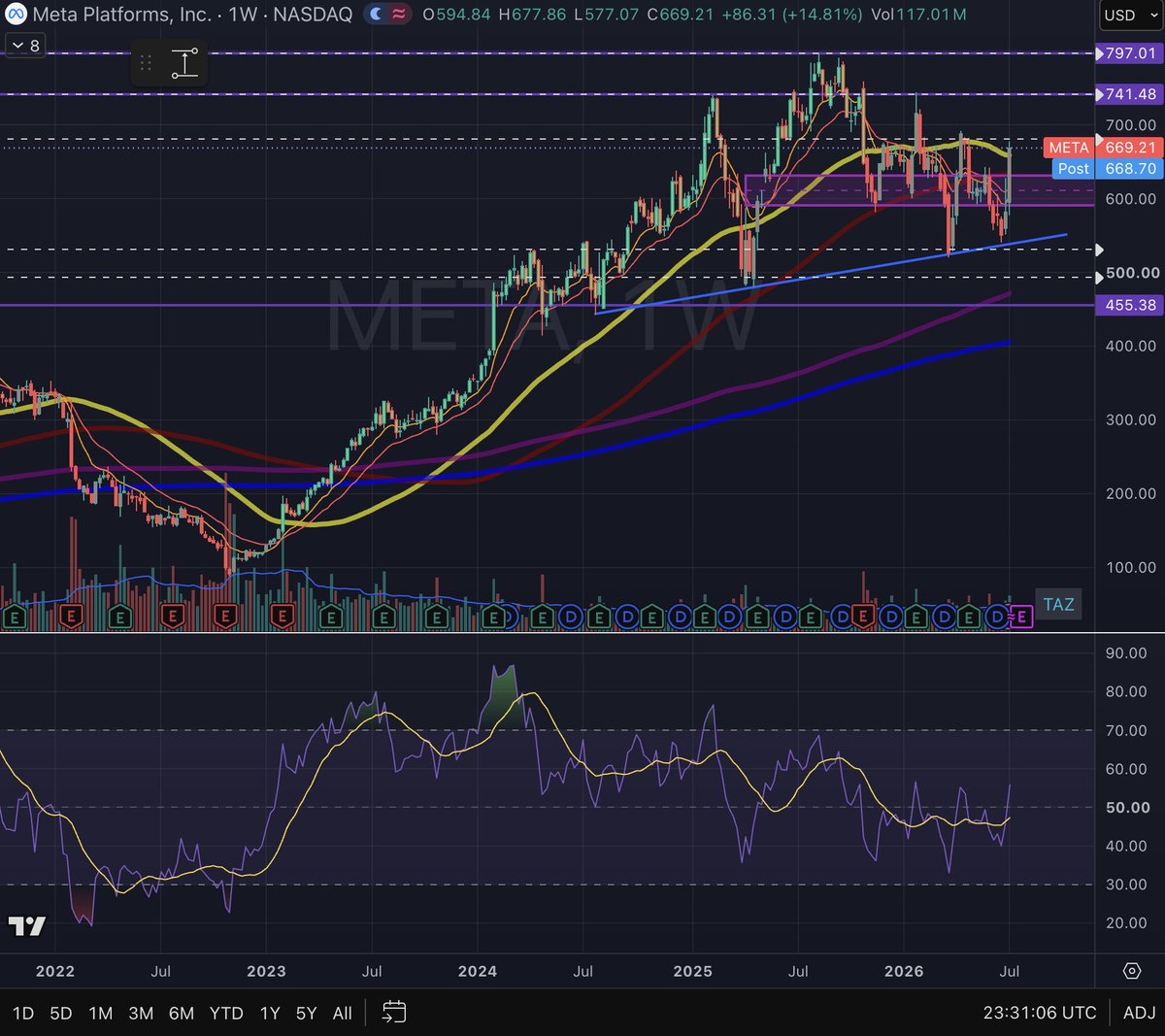Viewport: 1165px width, 1036px height.
Task: Click the 50.00 RSI scale label
Action: pyautogui.click(x=1128, y=807)
